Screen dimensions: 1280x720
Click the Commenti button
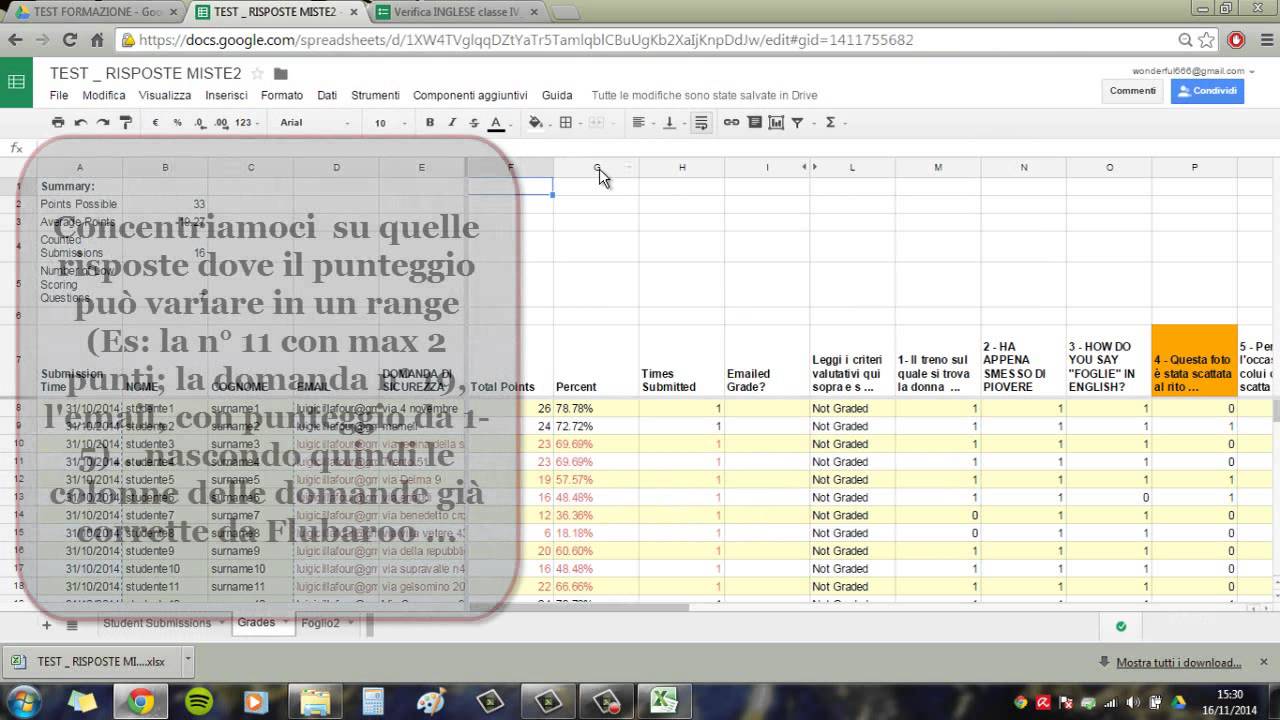[x=1133, y=90]
